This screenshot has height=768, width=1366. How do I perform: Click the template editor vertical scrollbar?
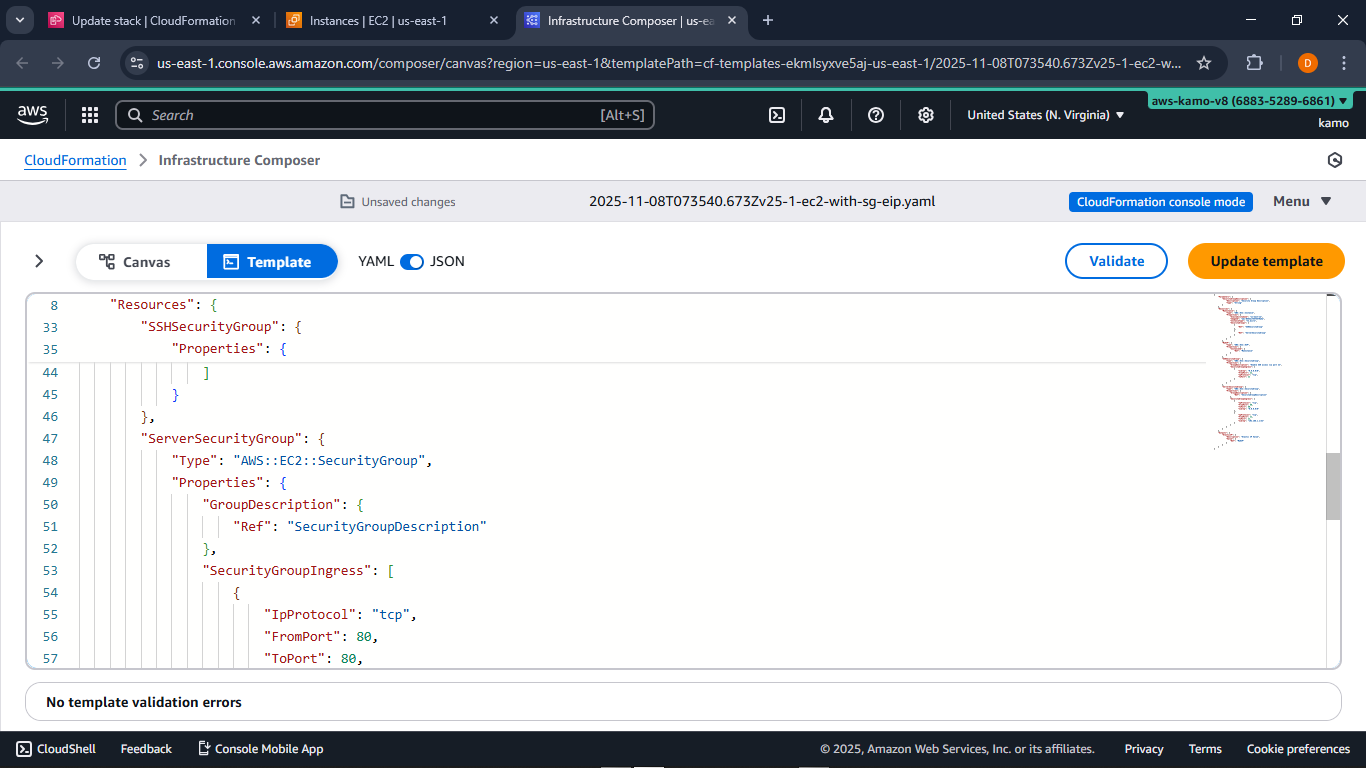[x=1331, y=487]
